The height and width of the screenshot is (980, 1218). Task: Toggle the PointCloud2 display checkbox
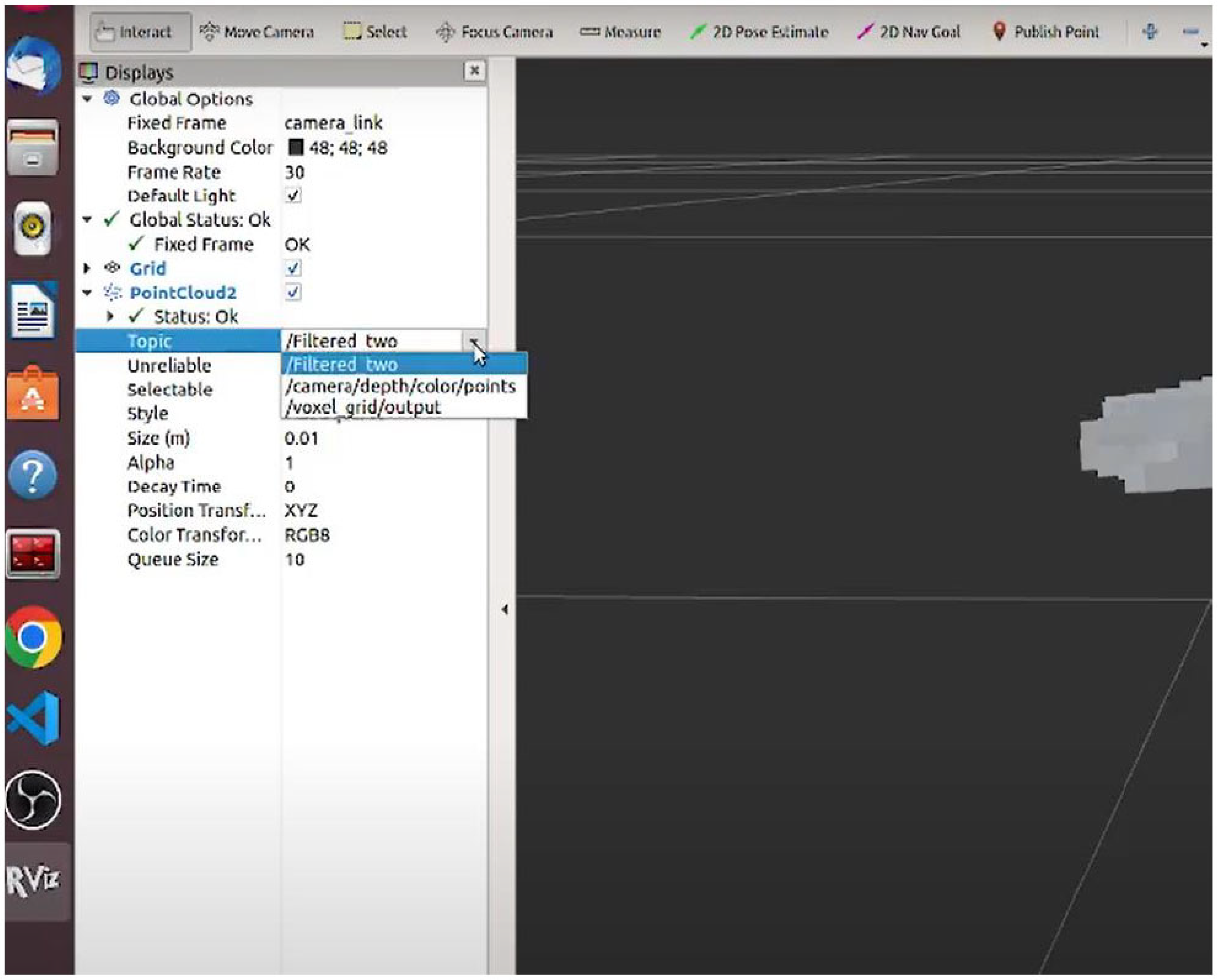pos(293,293)
